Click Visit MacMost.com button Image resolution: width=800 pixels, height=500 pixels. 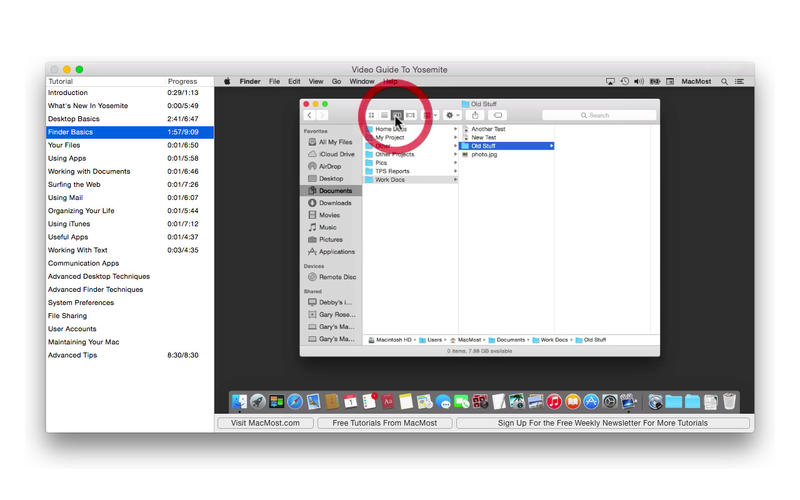point(265,423)
